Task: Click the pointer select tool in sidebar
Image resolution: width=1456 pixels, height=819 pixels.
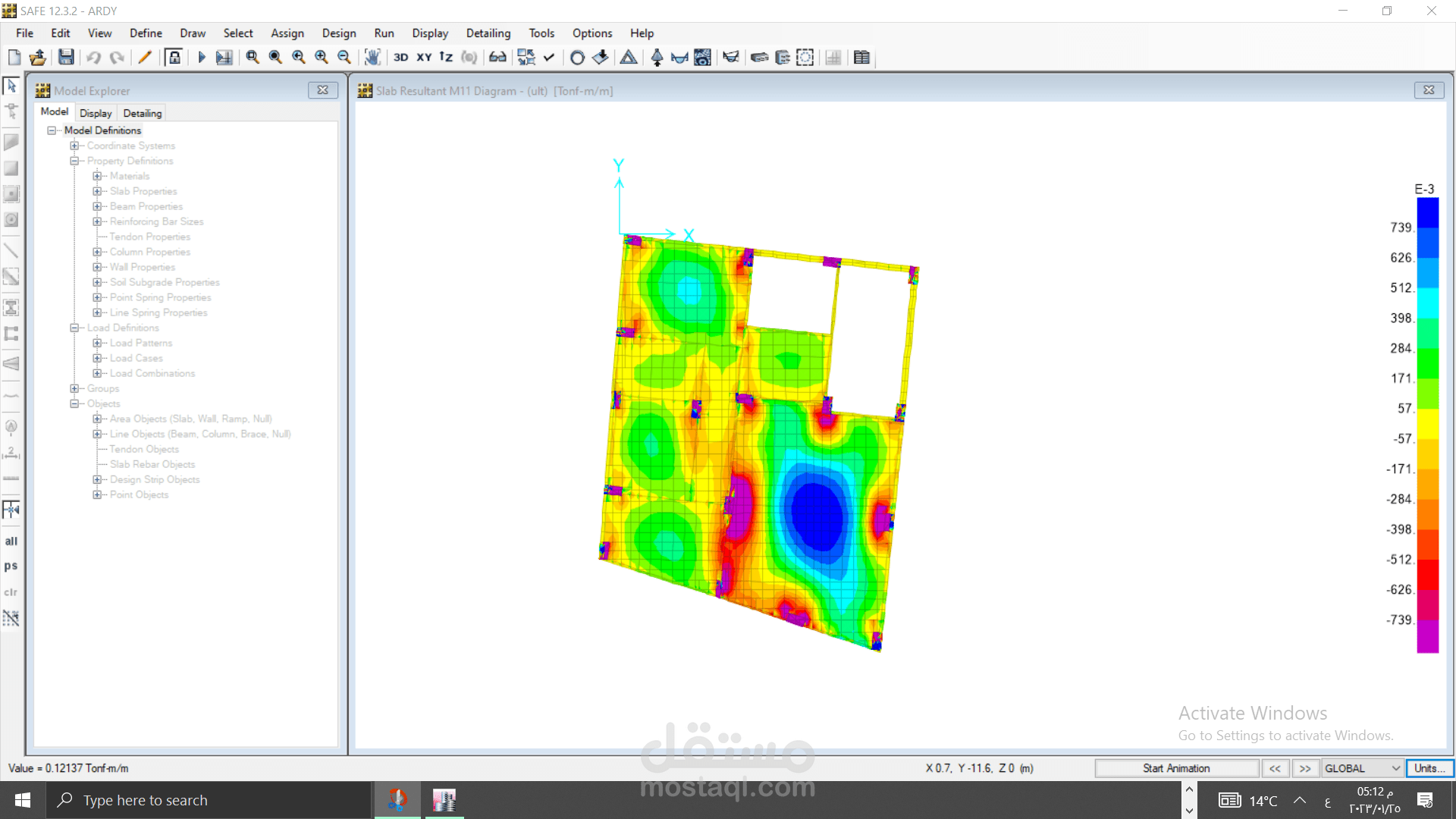Action: click(x=11, y=86)
